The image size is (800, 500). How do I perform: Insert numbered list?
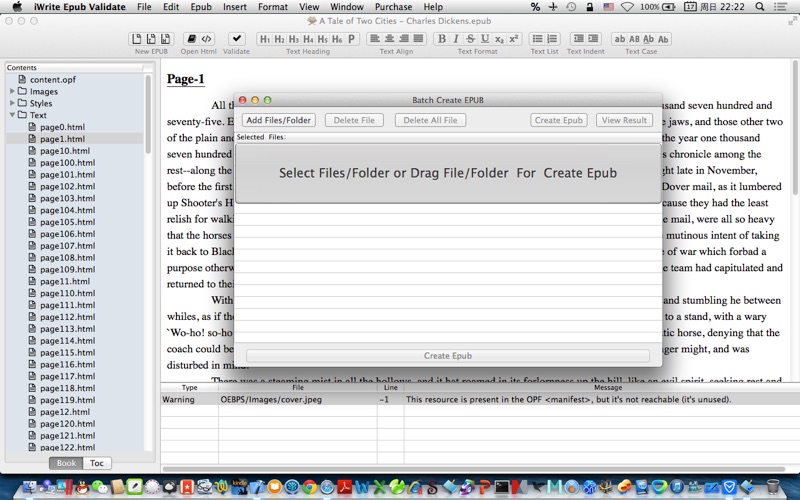(552, 39)
